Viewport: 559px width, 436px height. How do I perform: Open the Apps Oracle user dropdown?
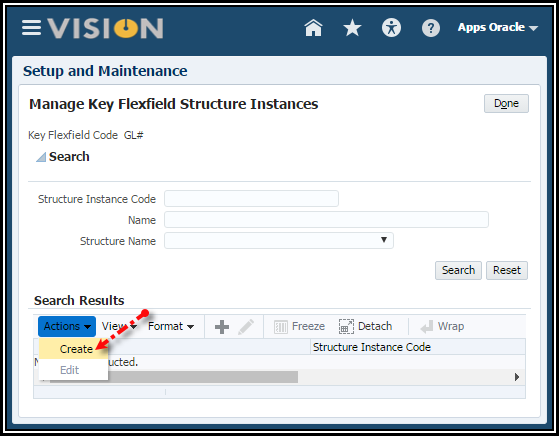[498, 27]
